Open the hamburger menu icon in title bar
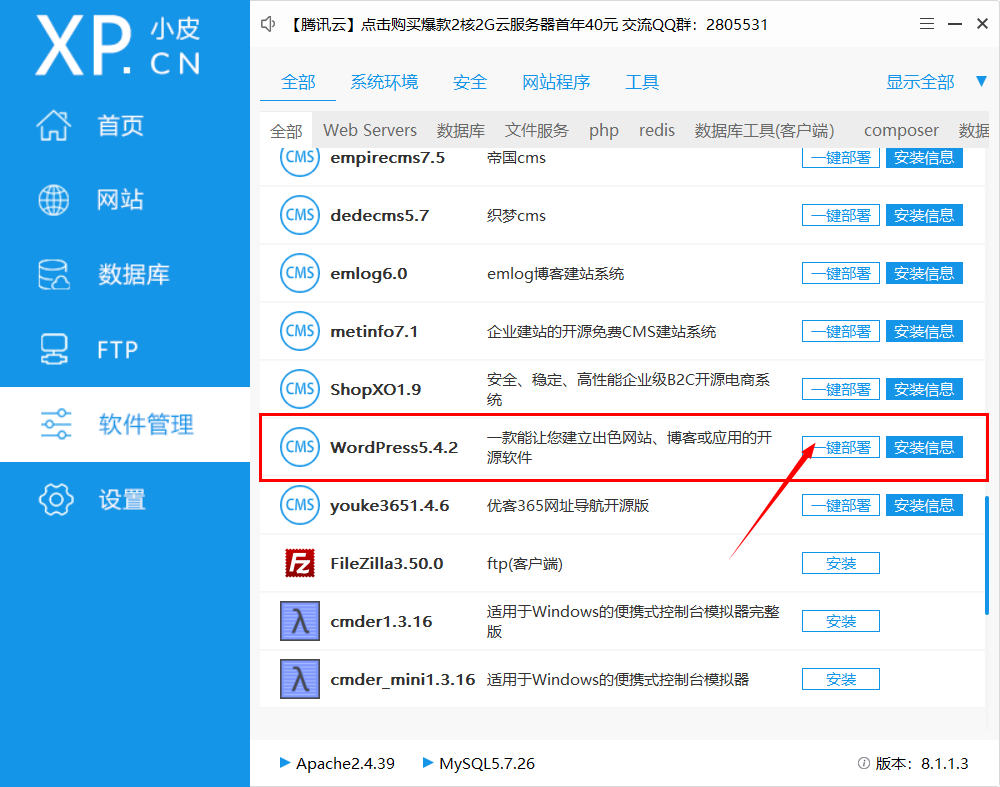The width and height of the screenshot is (1000, 787). (x=927, y=24)
